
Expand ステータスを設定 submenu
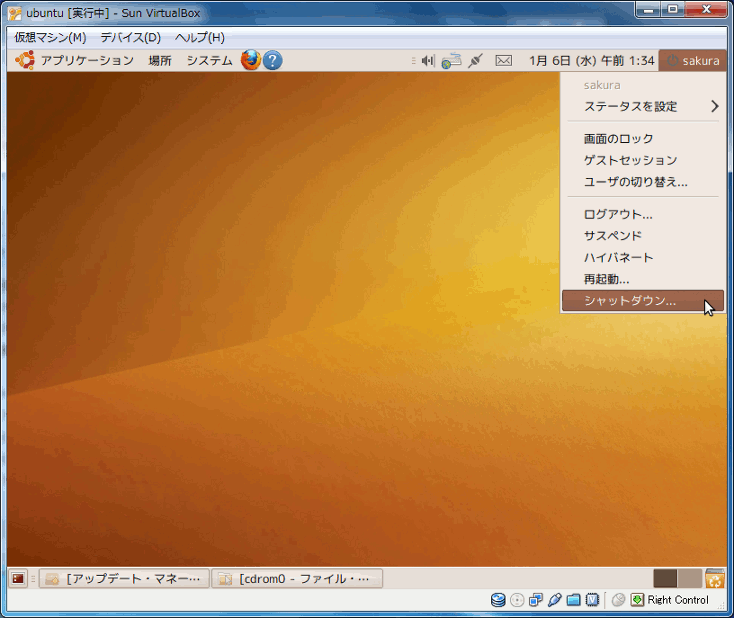pyautogui.click(x=642, y=106)
